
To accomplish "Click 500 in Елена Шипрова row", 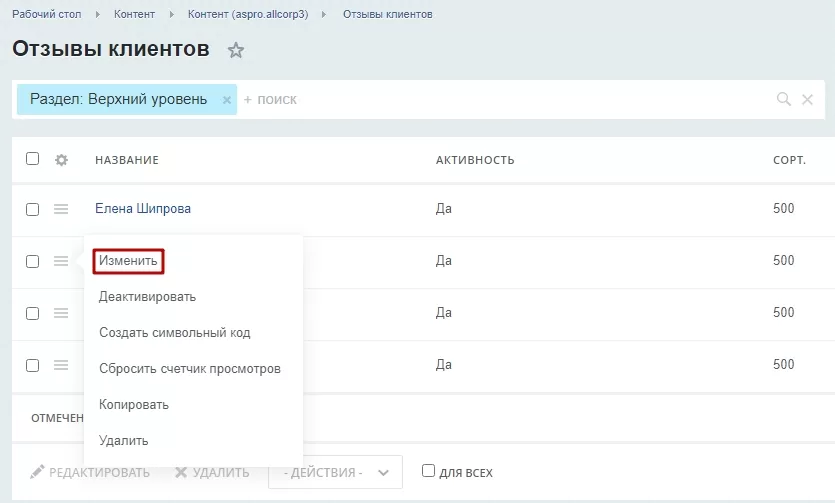I will [x=783, y=208].
